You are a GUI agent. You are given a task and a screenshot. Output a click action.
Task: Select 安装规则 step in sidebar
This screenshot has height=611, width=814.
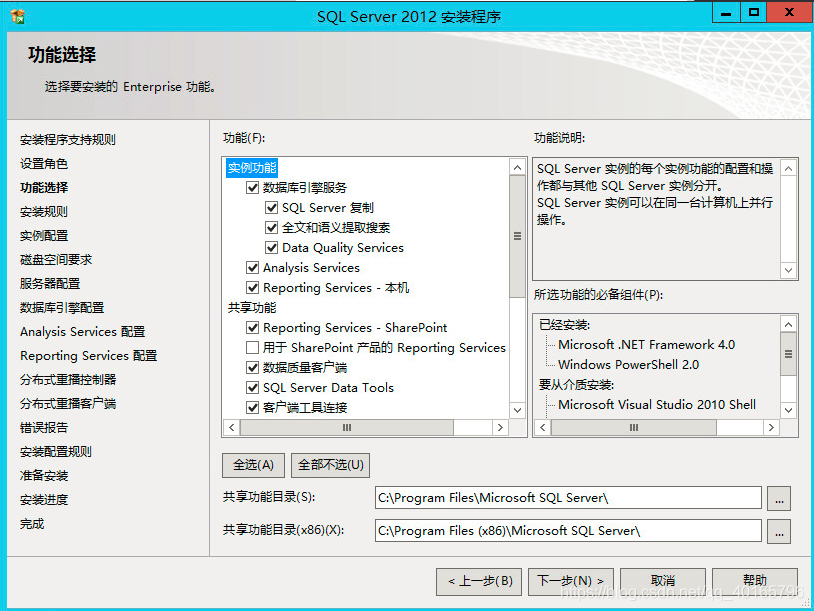[x=44, y=212]
